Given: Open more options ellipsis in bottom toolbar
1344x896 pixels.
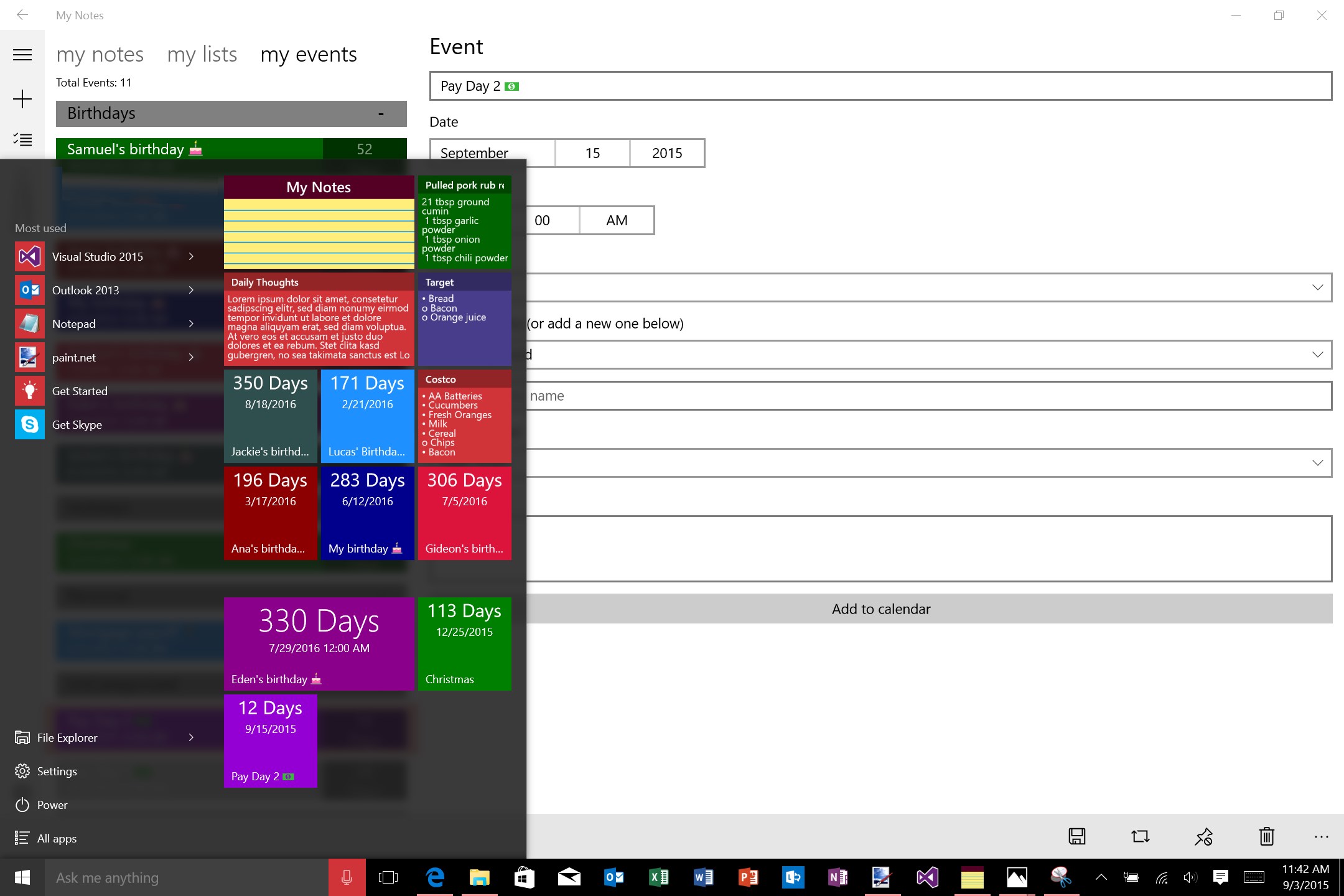Looking at the screenshot, I should coord(1322,837).
